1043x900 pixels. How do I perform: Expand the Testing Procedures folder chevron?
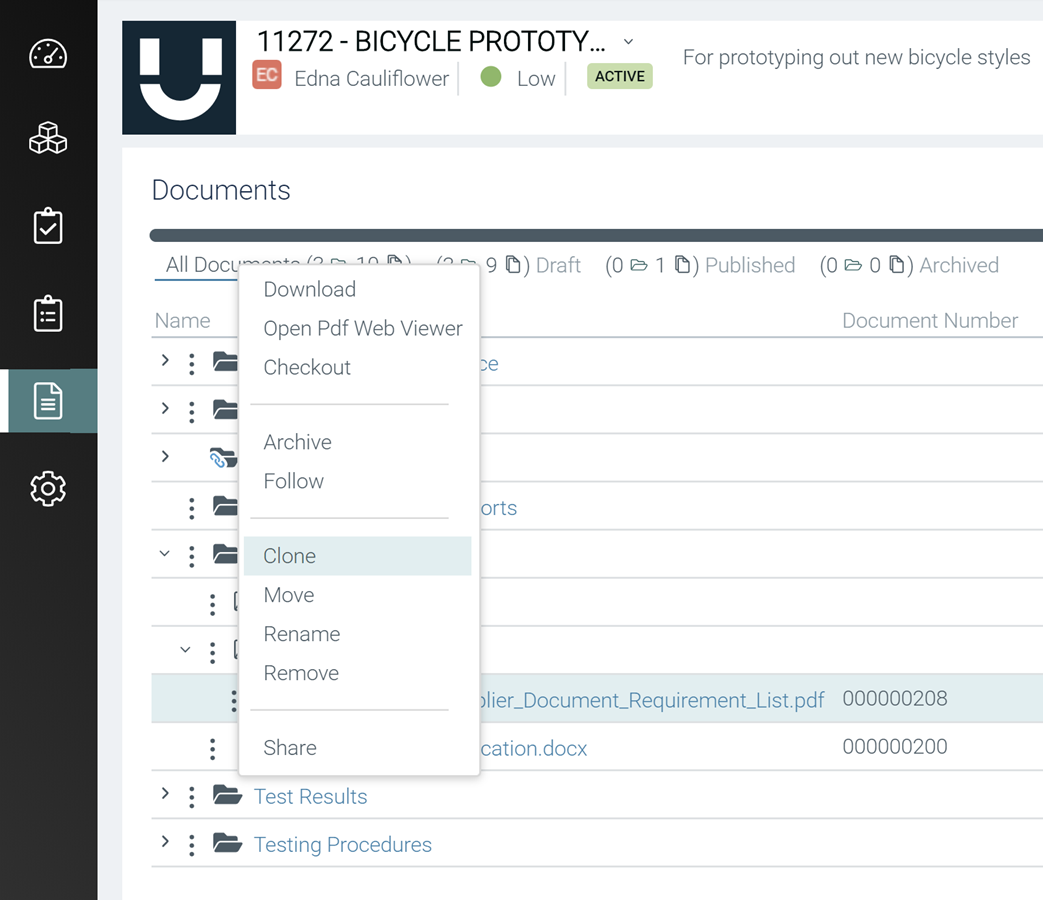(x=164, y=844)
